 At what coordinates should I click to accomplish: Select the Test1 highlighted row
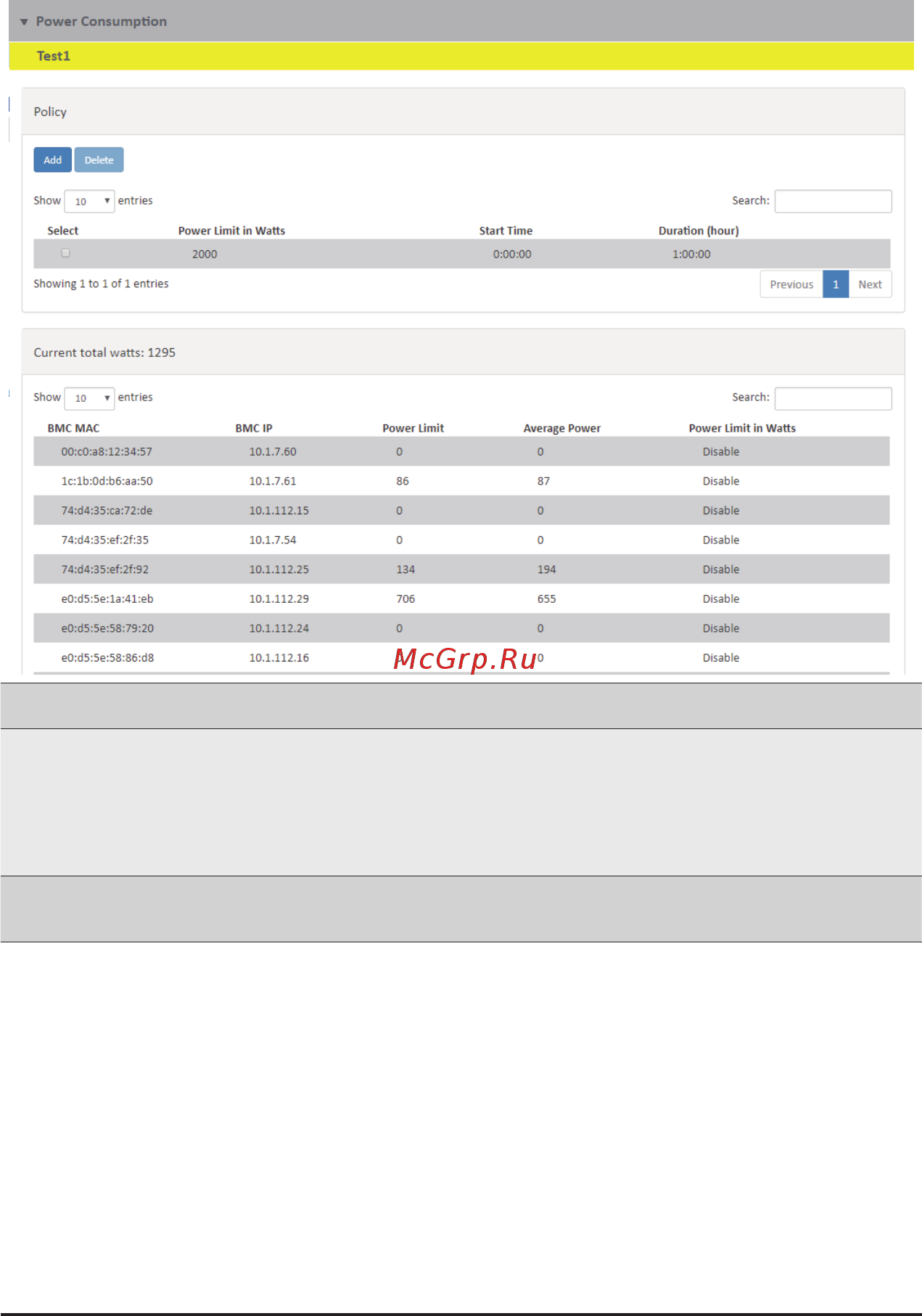point(461,56)
